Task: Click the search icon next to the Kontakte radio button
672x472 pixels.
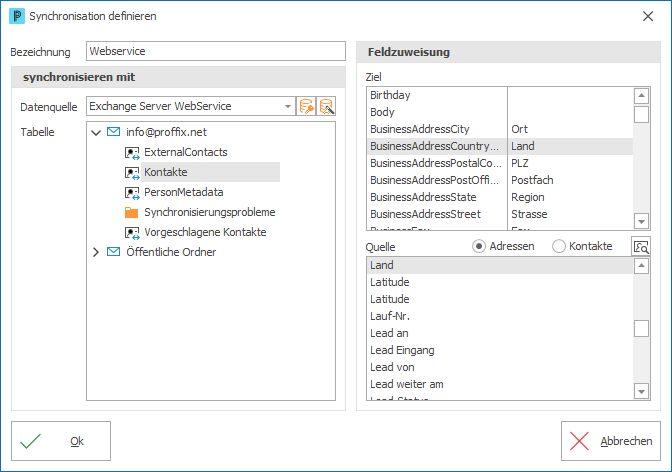Action: [641, 247]
